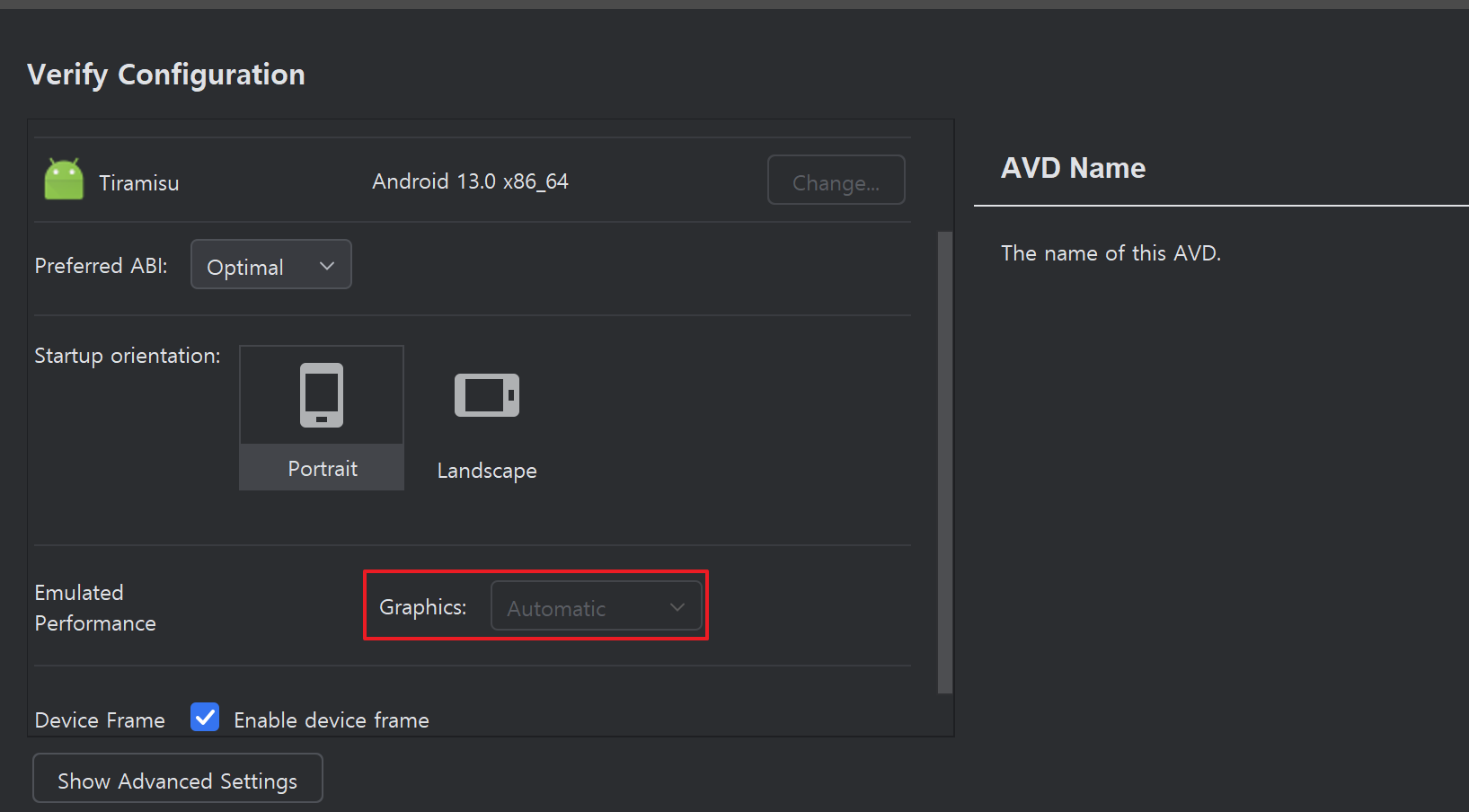The image size is (1469, 812).
Task: Click the Tiramisu release name text
Action: point(139,183)
